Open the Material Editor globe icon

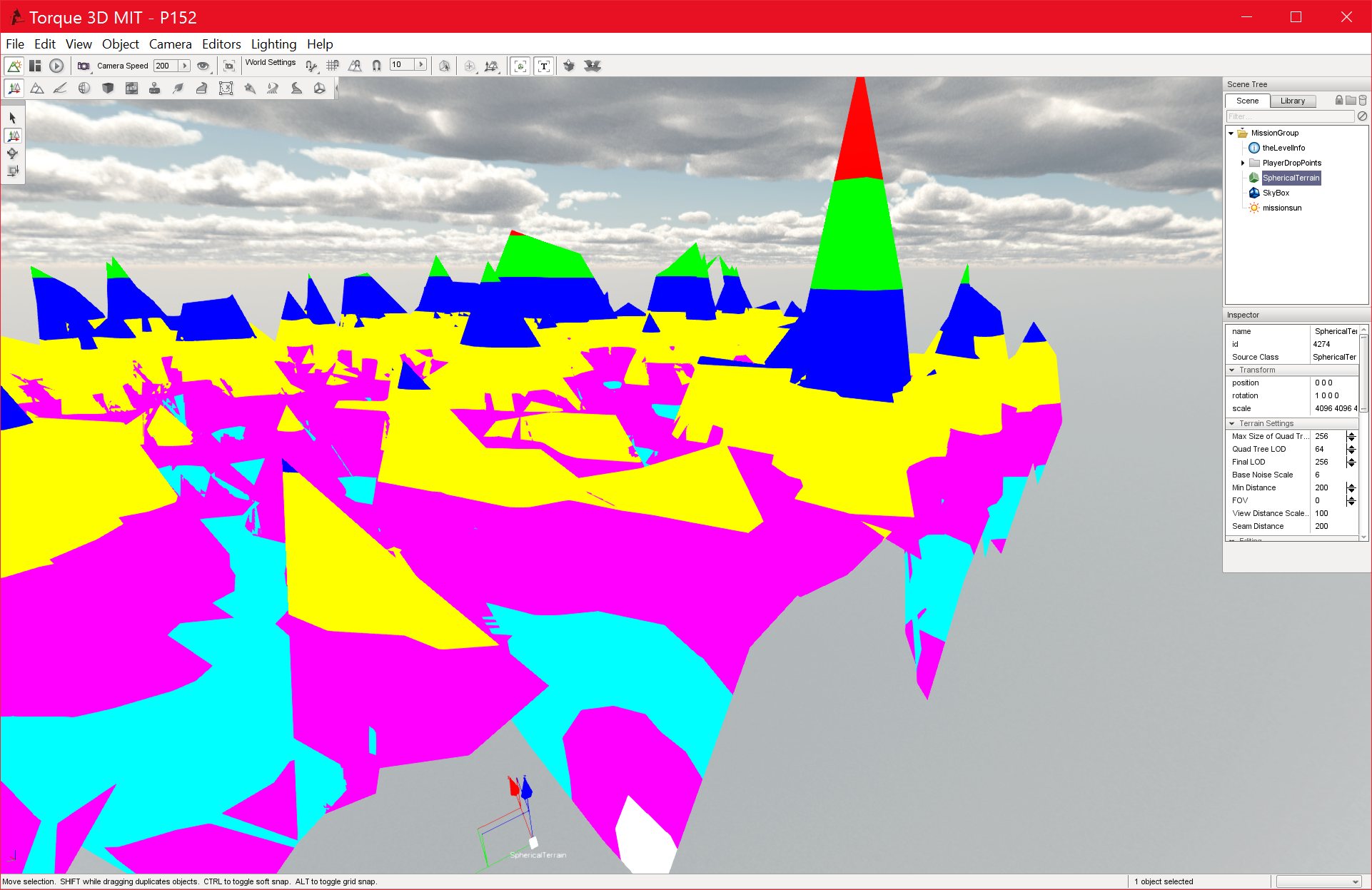click(84, 89)
